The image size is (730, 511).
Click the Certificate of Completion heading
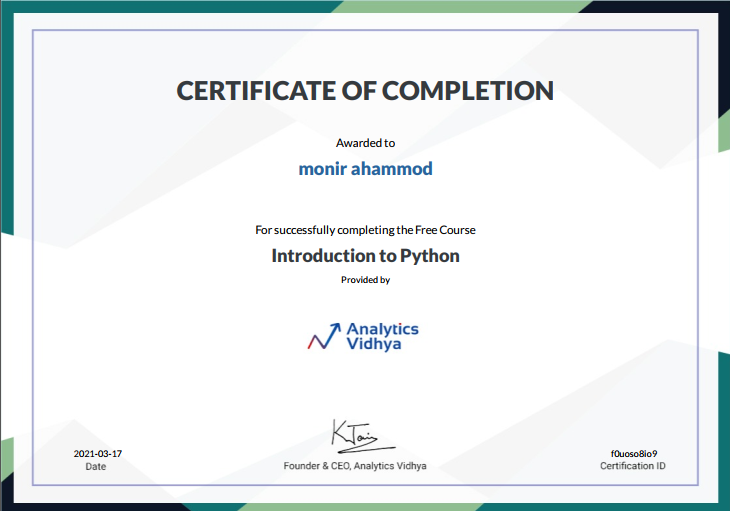click(x=365, y=90)
